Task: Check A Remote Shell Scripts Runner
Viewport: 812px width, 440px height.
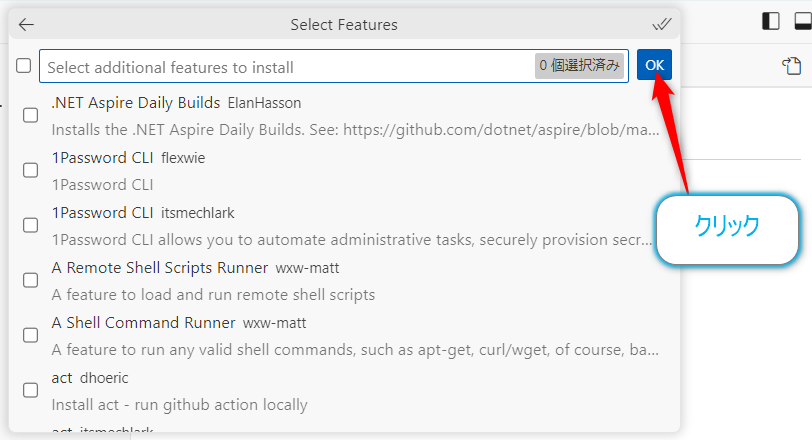Action: pyautogui.click(x=31, y=280)
